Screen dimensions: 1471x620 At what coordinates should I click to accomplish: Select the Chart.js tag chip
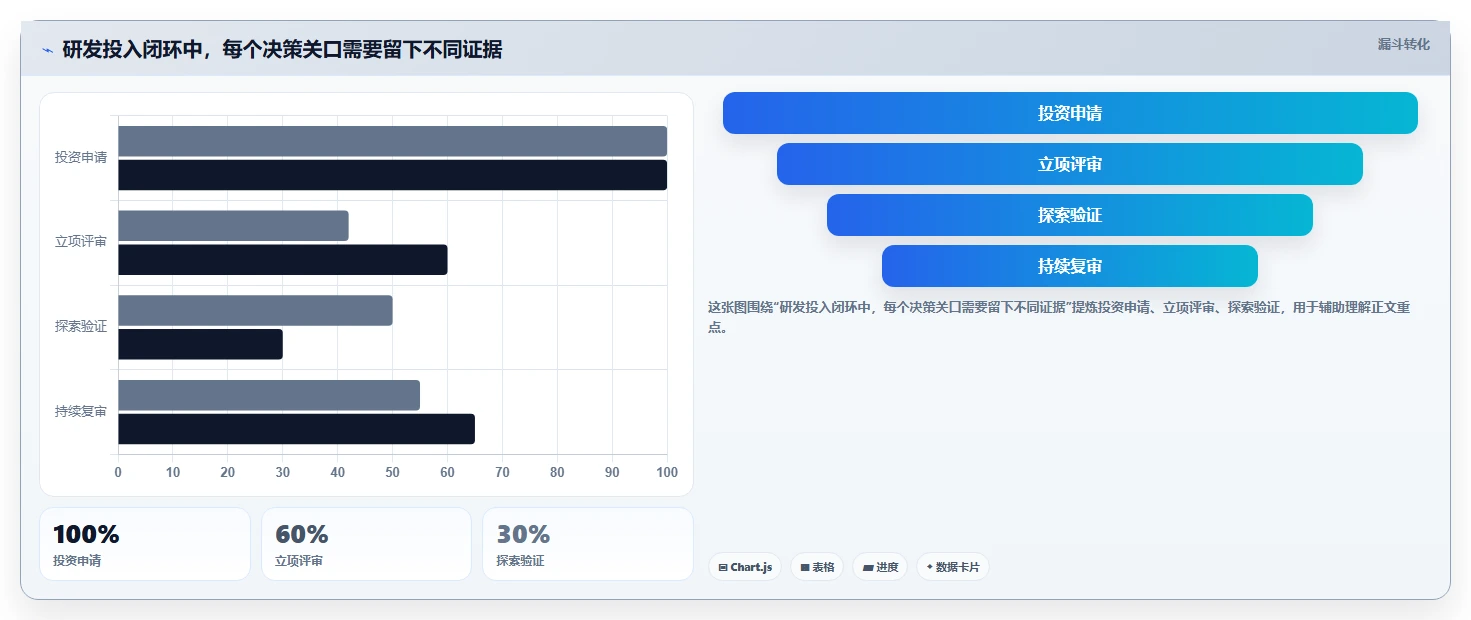pos(745,567)
